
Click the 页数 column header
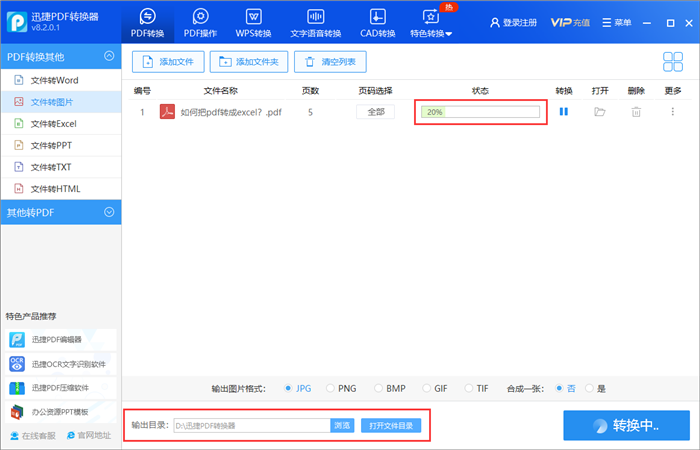point(310,91)
